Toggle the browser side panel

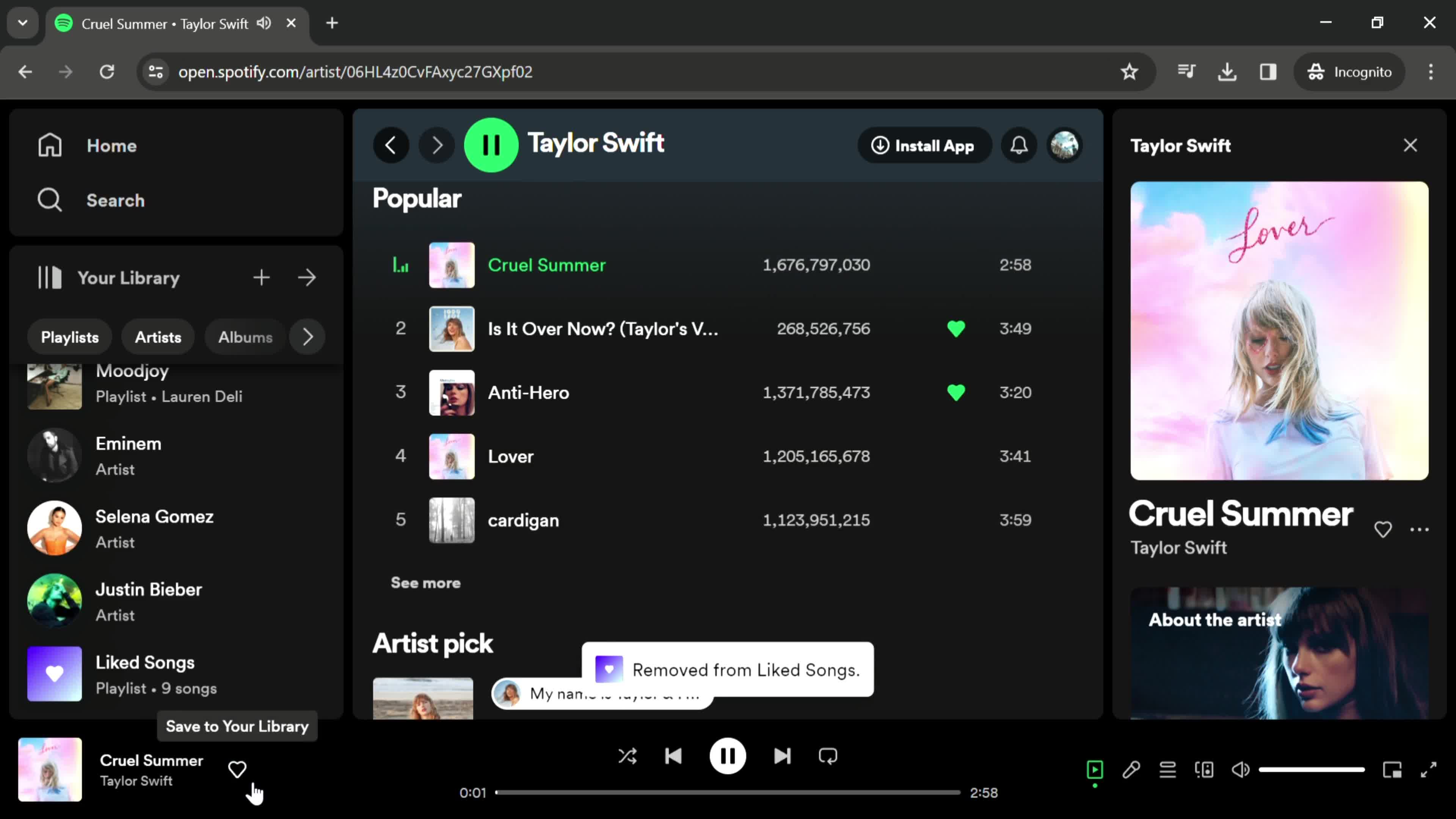click(1268, 72)
